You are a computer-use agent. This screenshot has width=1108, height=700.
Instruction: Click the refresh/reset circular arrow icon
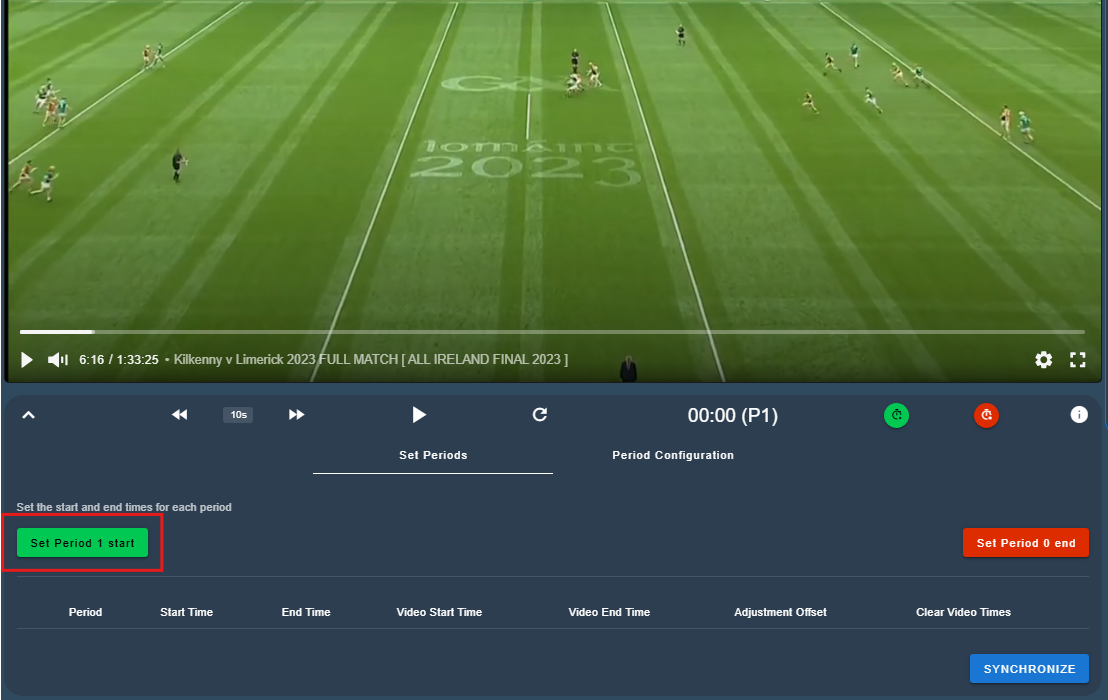(x=540, y=414)
